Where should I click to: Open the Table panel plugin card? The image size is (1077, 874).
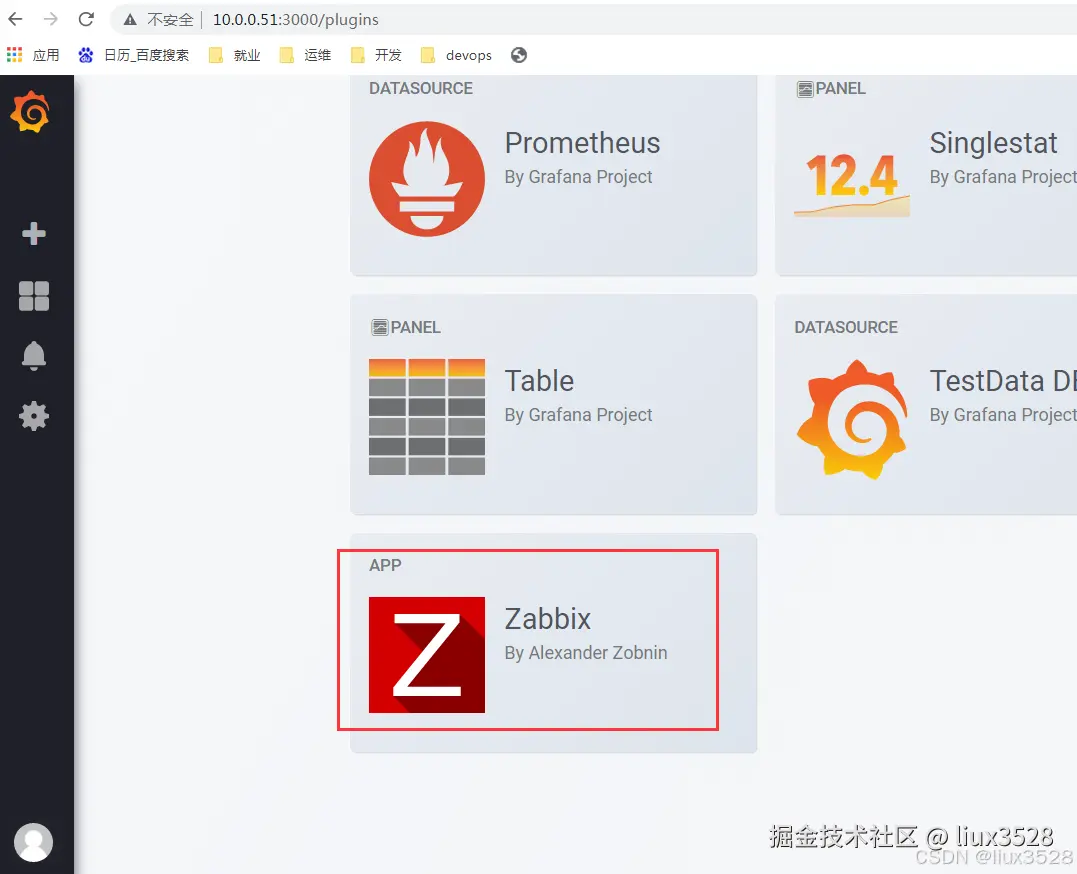[553, 404]
